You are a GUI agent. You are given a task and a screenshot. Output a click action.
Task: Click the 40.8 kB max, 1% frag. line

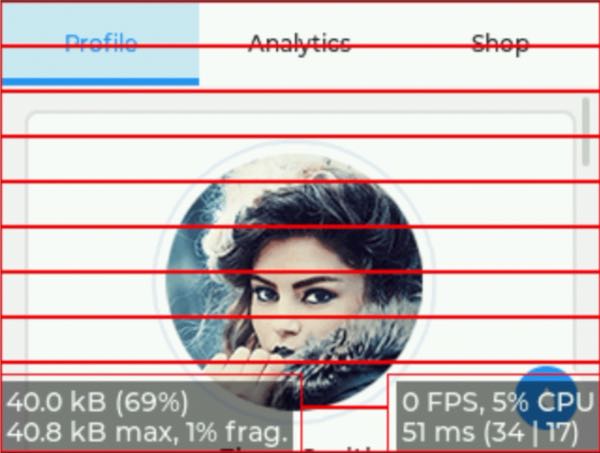click(x=147, y=432)
